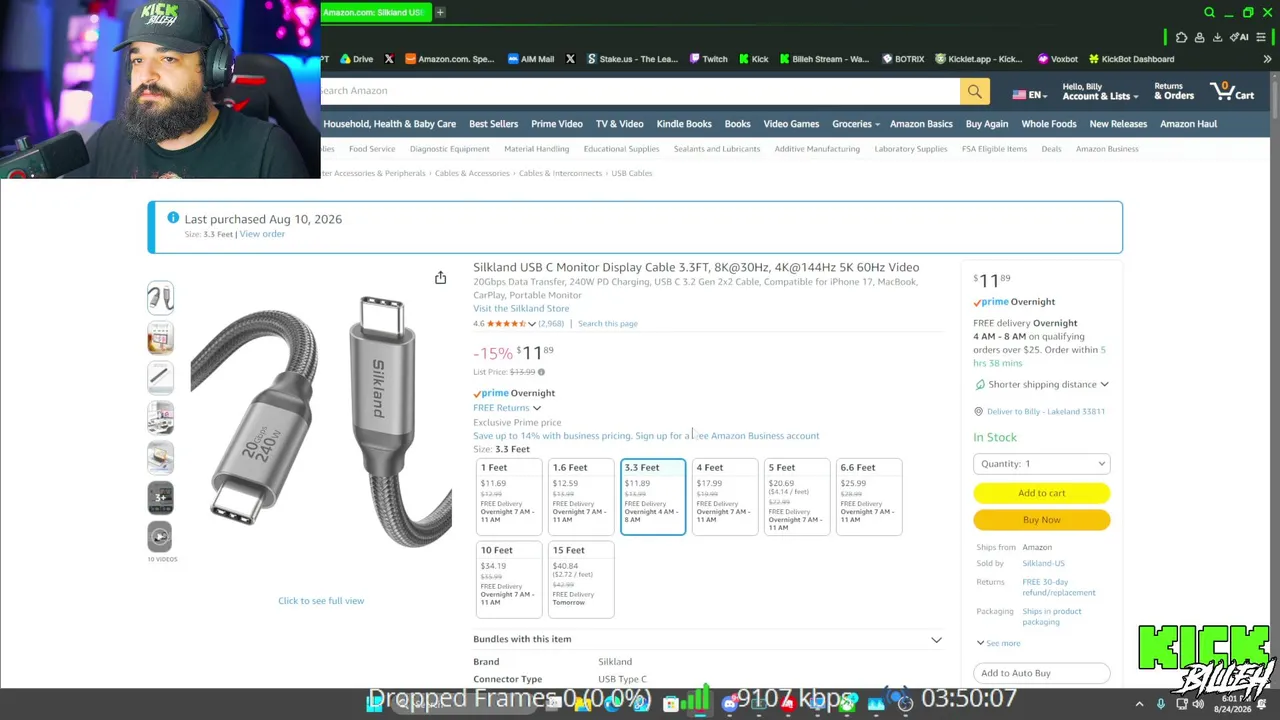Click the taskbar volume speaker icon
This screenshot has width=1280, height=720.
click(1198, 704)
